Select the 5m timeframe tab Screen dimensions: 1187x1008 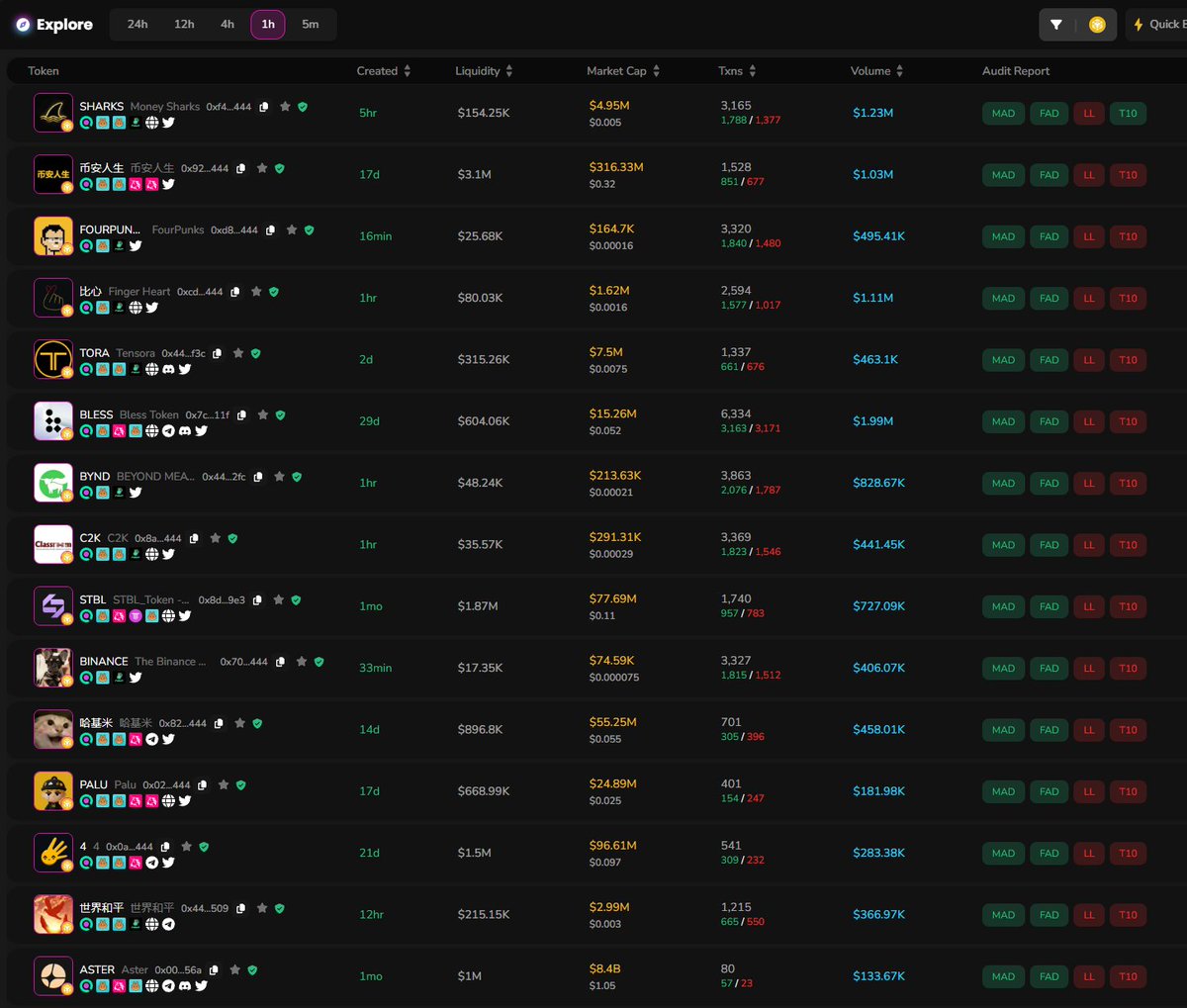(311, 25)
